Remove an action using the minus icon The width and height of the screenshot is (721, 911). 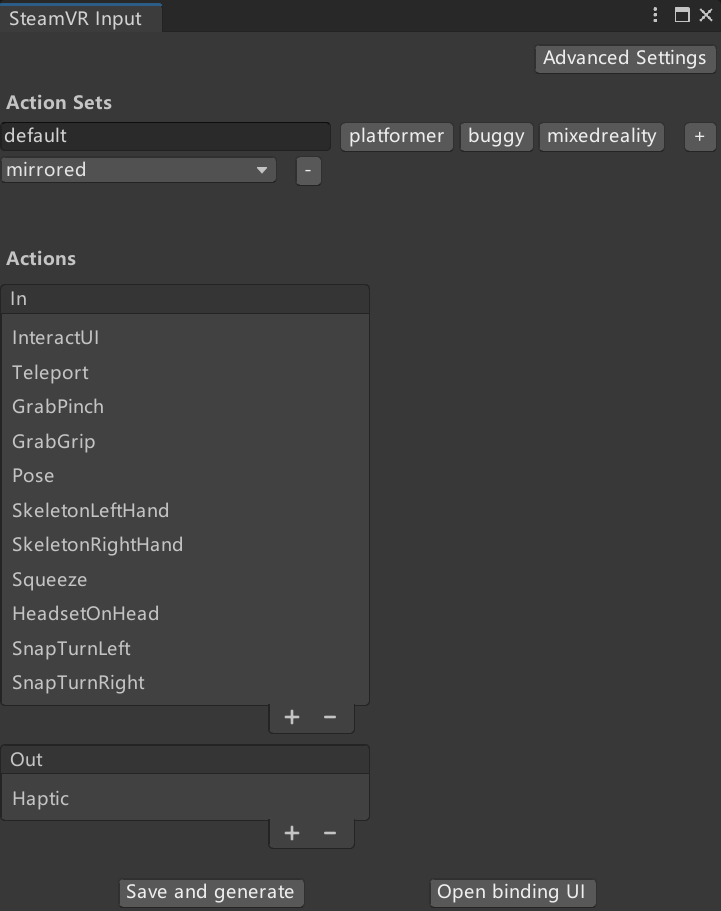tap(330, 717)
